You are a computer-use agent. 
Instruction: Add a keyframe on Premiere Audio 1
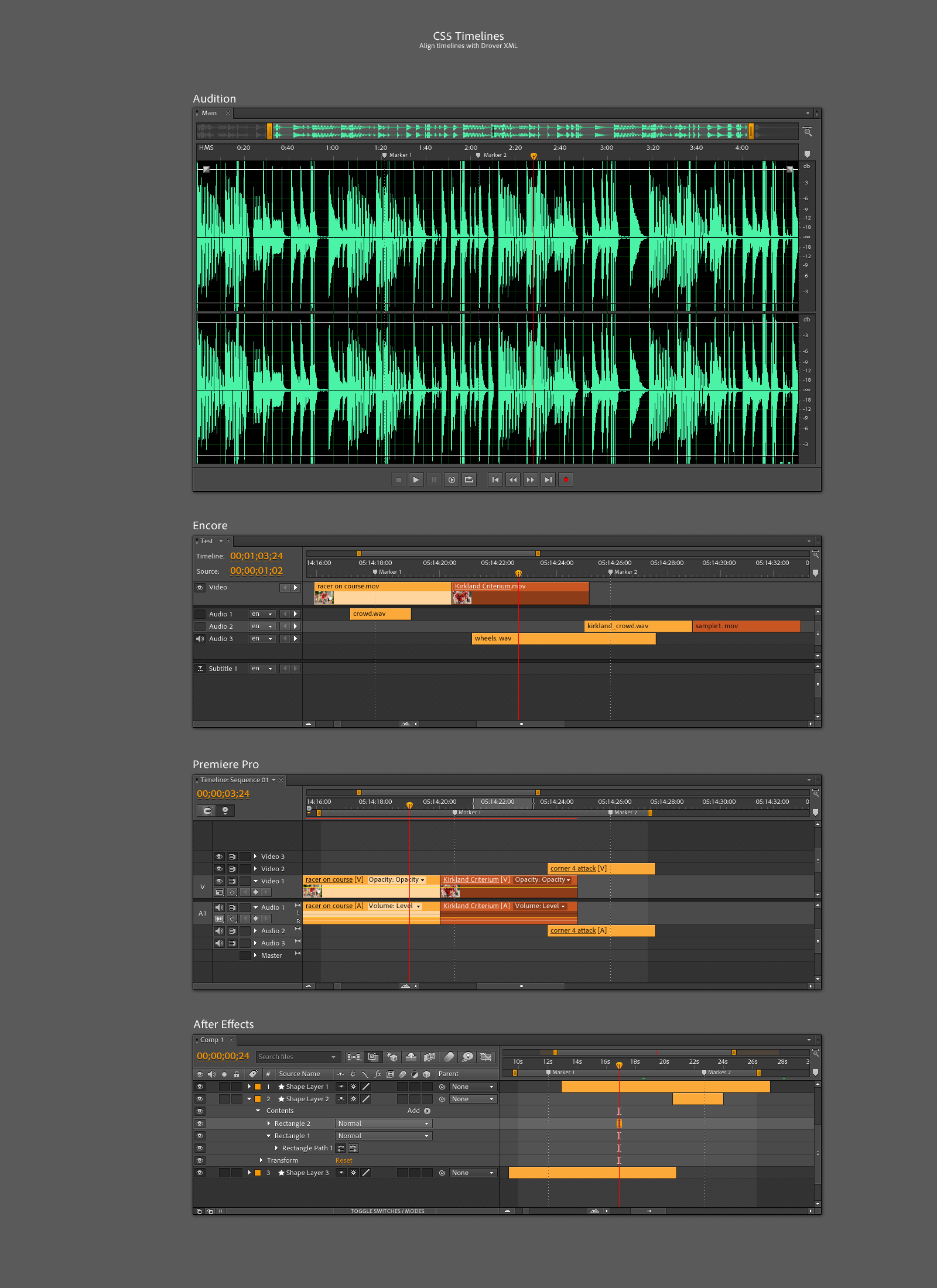(255, 919)
